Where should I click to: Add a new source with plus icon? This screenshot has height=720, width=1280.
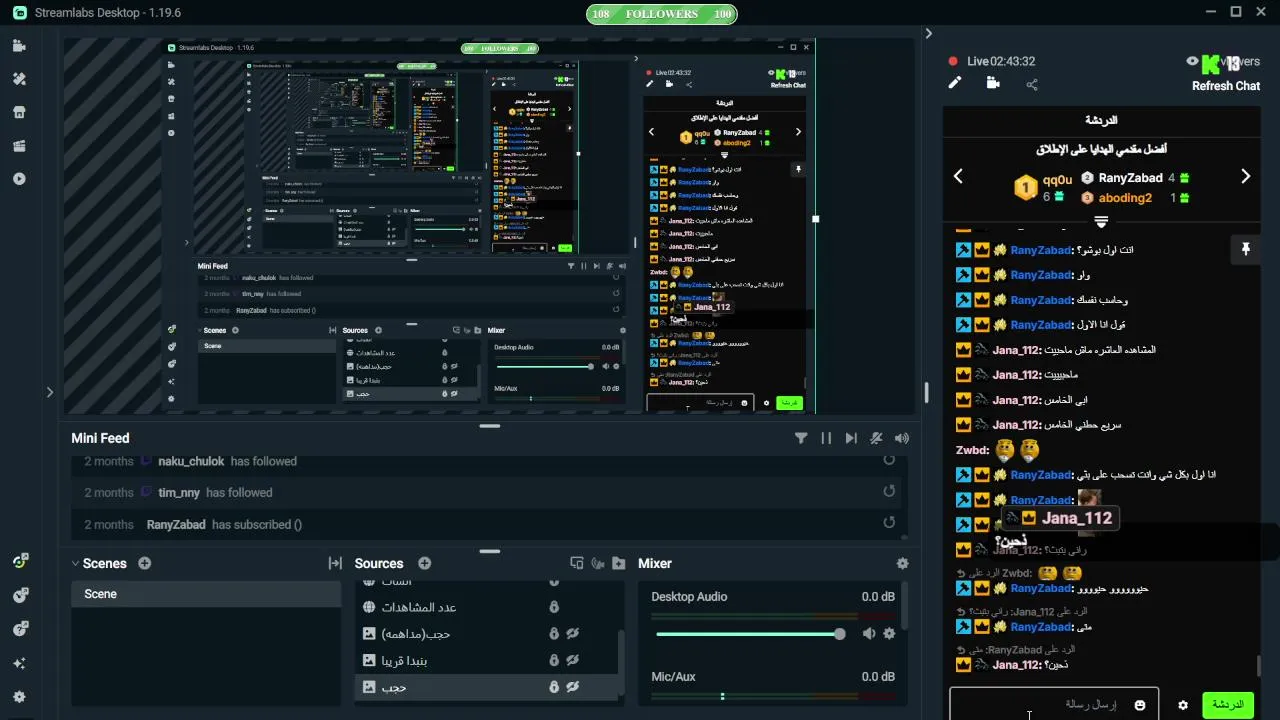click(x=425, y=564)
